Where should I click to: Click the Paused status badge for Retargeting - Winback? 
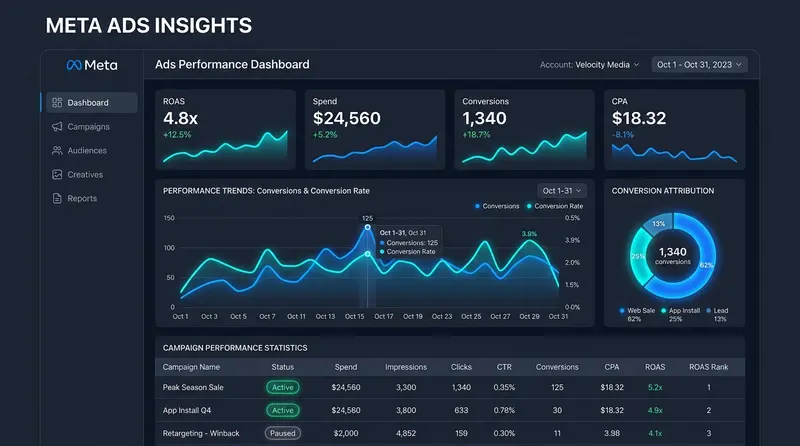pos(283,433)
